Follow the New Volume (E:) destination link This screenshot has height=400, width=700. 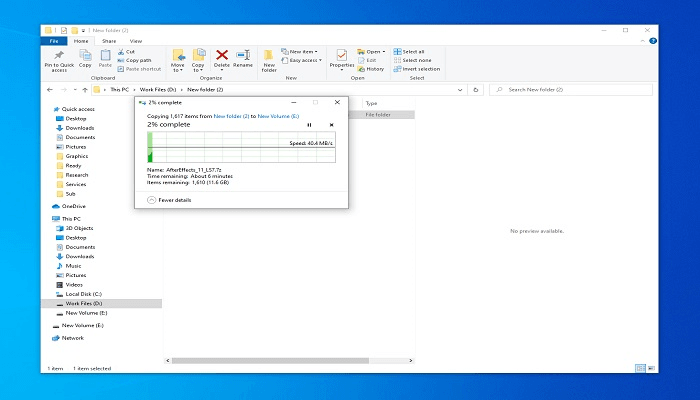pyautogui.click(x=280, y=116)
